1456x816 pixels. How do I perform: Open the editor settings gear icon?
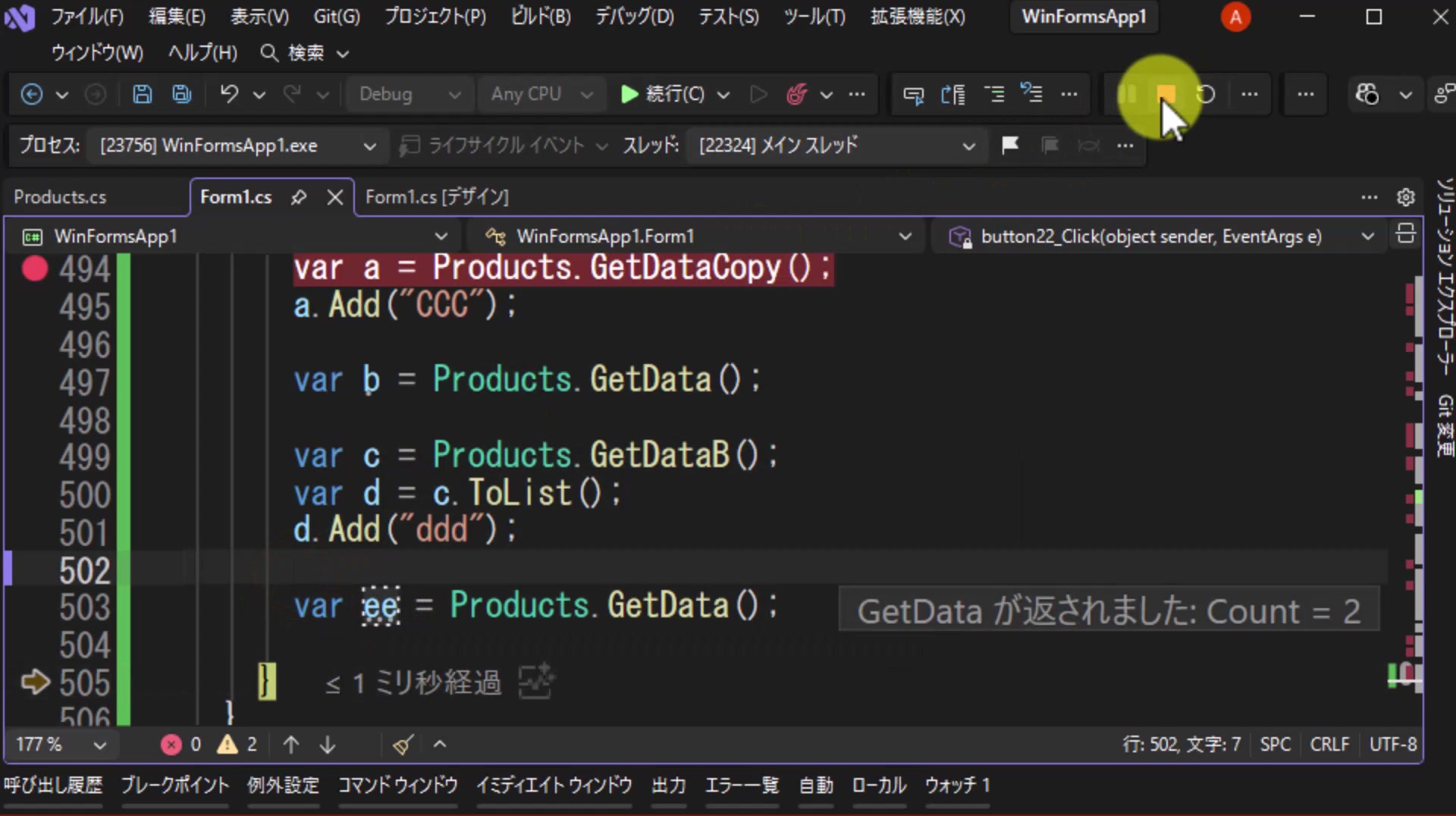[x=1405, y=197]
